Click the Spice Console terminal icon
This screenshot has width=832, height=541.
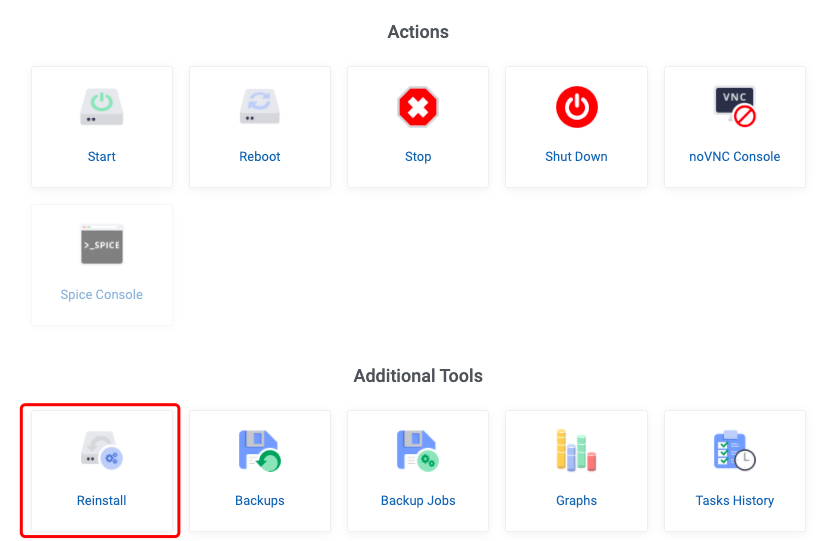[101, 245]
